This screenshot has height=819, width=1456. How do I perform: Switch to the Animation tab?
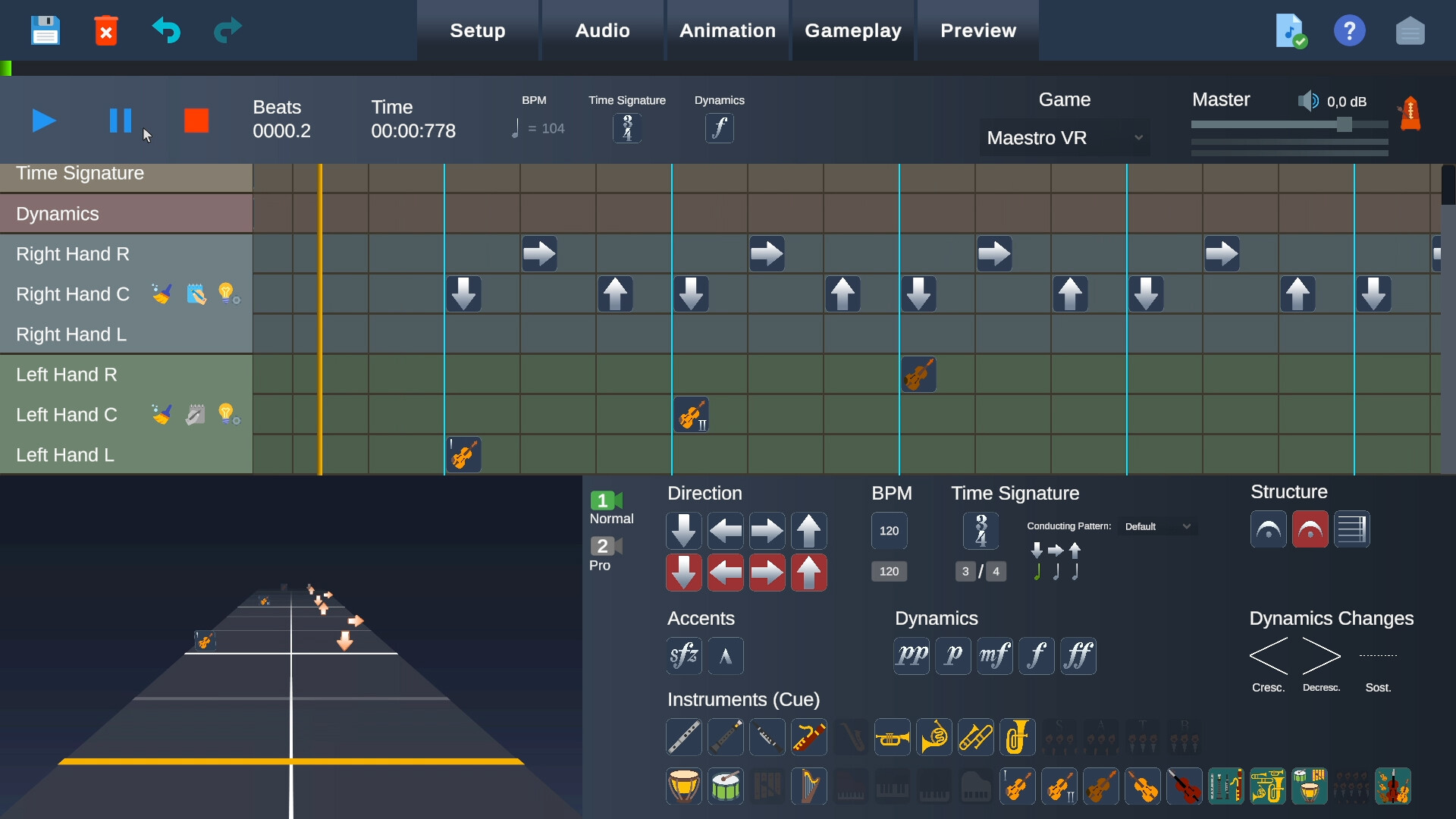(x=727, y=30)
